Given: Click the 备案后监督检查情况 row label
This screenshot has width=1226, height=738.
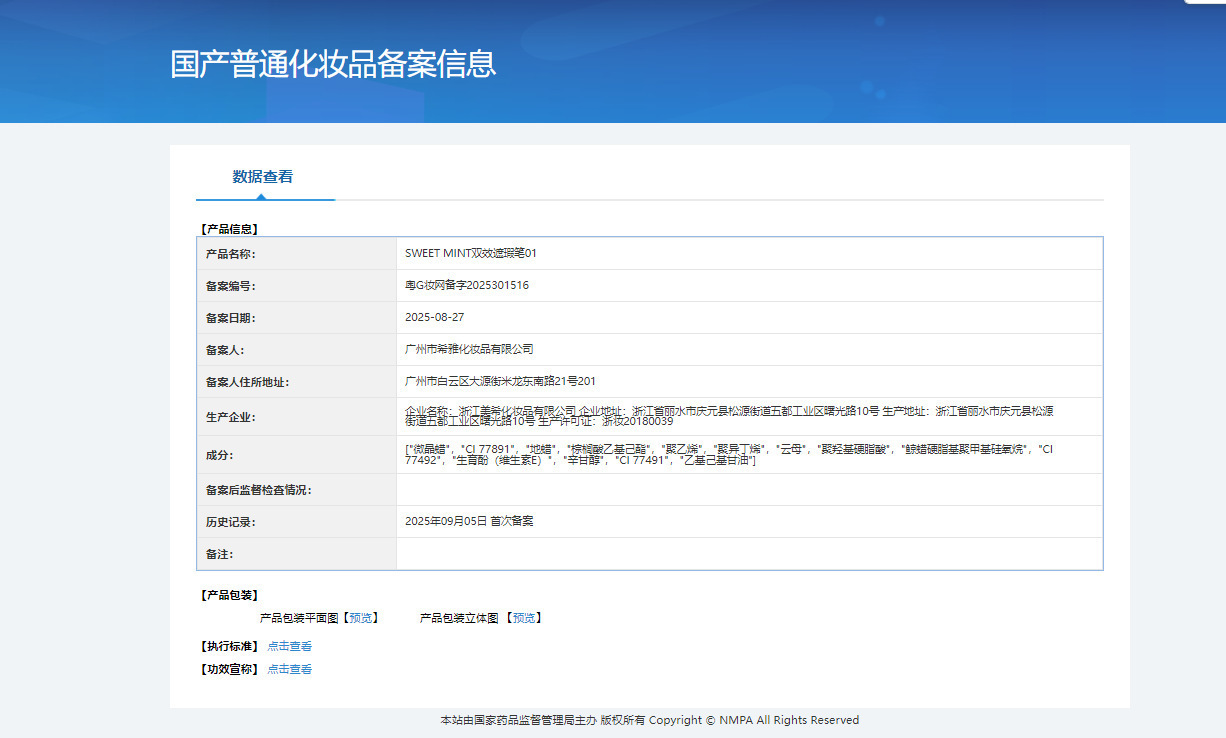Looking at the screenshot, I should (x=297, y=490).
